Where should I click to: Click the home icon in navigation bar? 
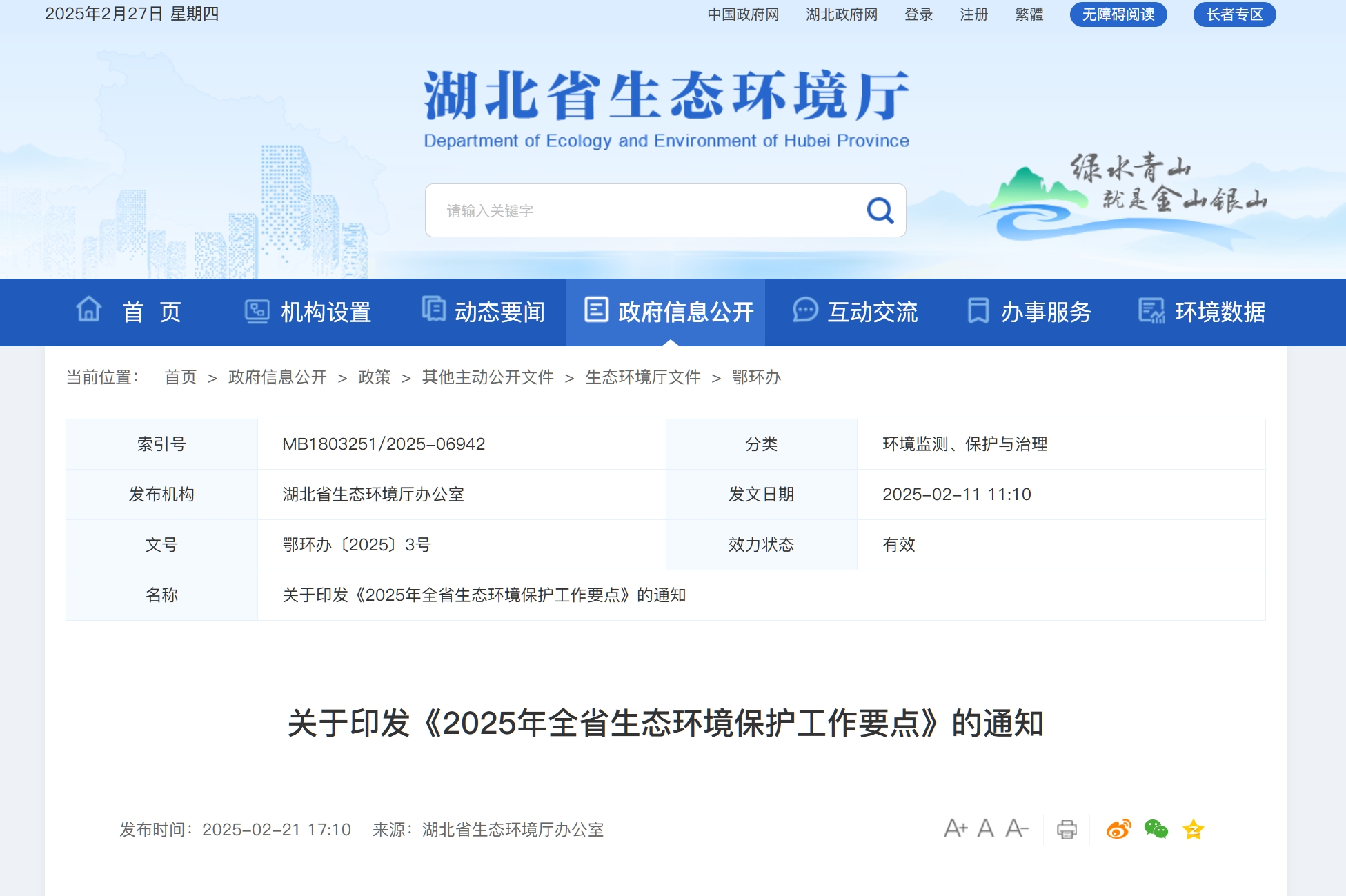(x=89, y=309)
